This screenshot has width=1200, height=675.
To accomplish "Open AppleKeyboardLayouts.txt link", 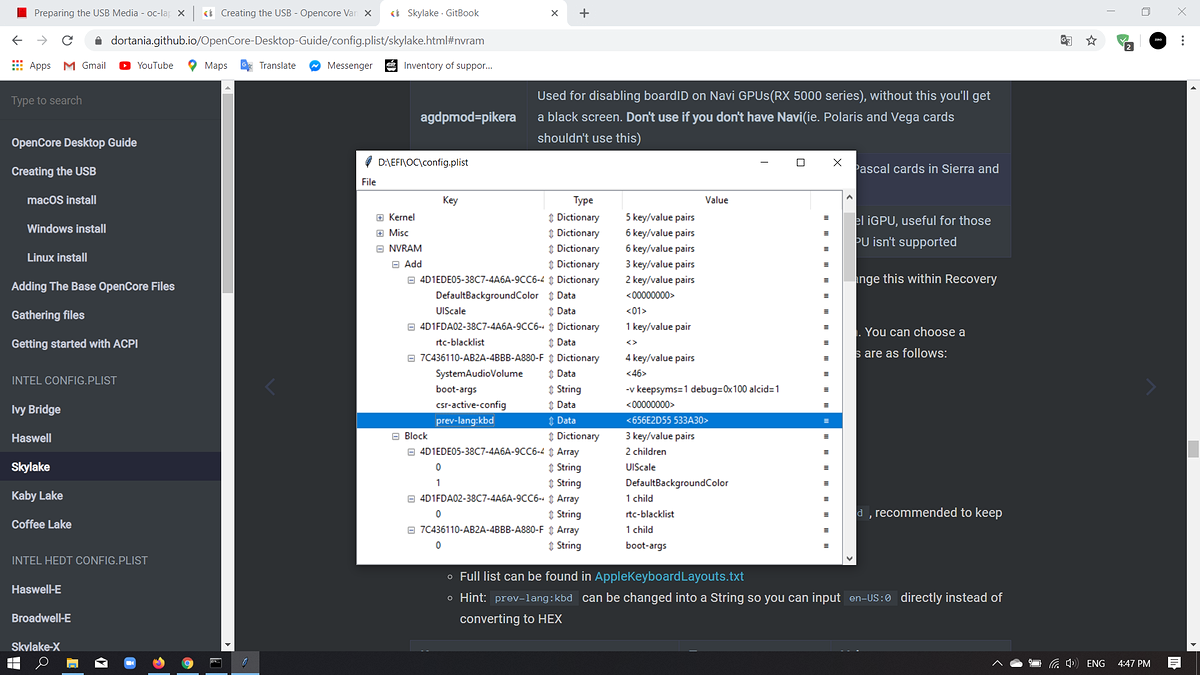I will (x=669, y=576).
